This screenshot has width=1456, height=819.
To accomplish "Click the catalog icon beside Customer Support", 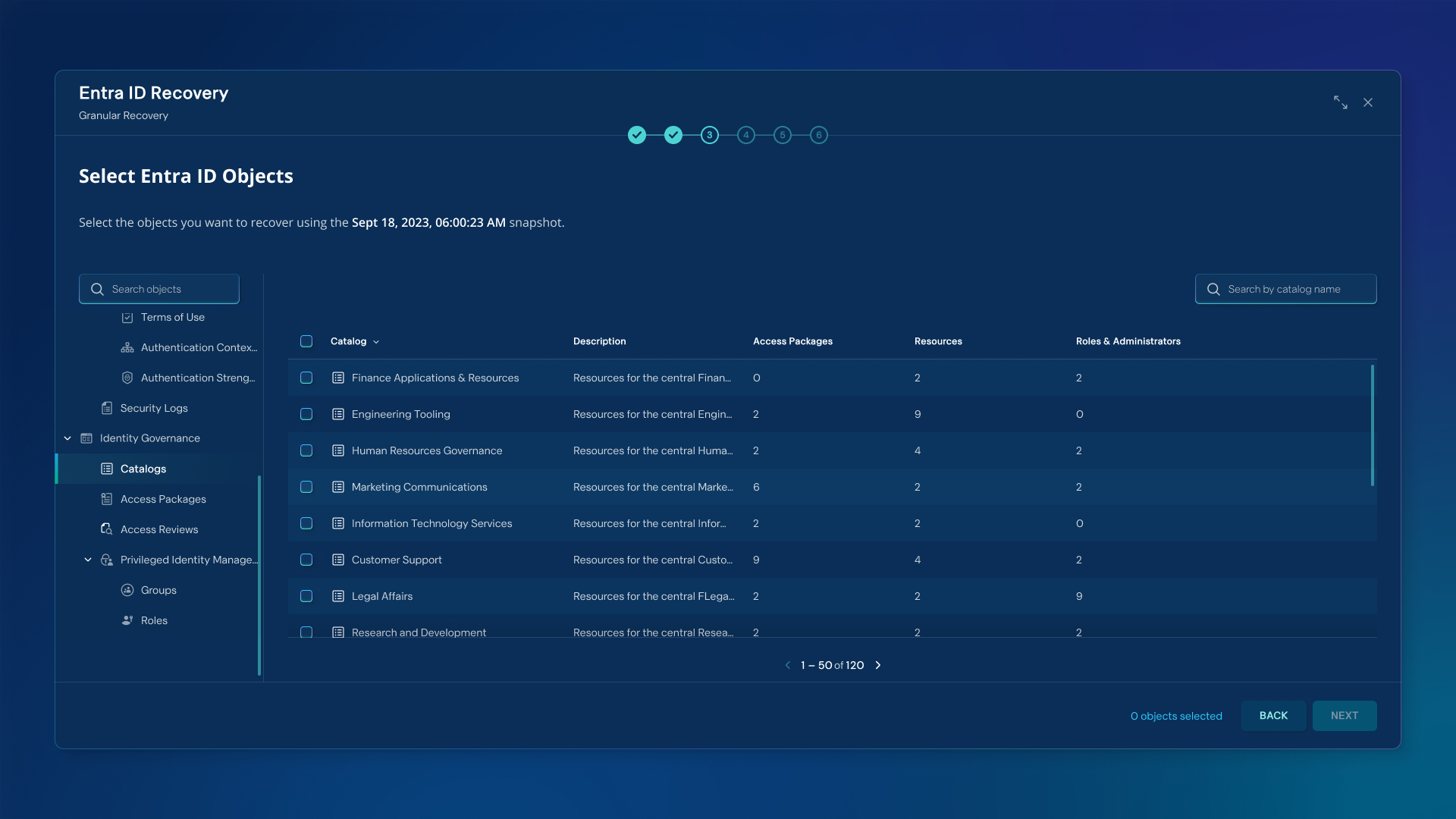I will click(x=338, y=560).
